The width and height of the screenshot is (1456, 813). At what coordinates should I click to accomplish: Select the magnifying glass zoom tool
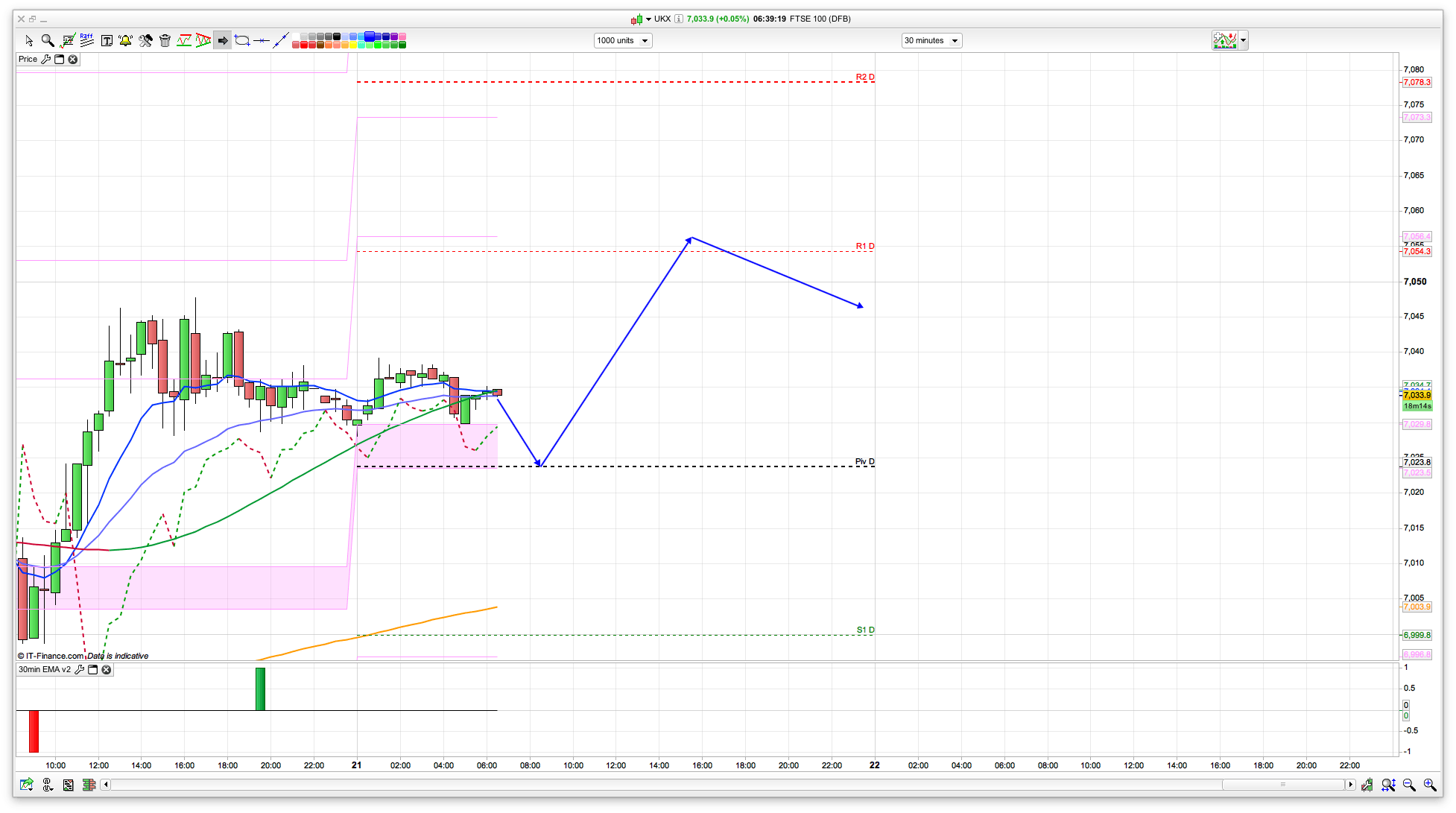pos(48,40)
